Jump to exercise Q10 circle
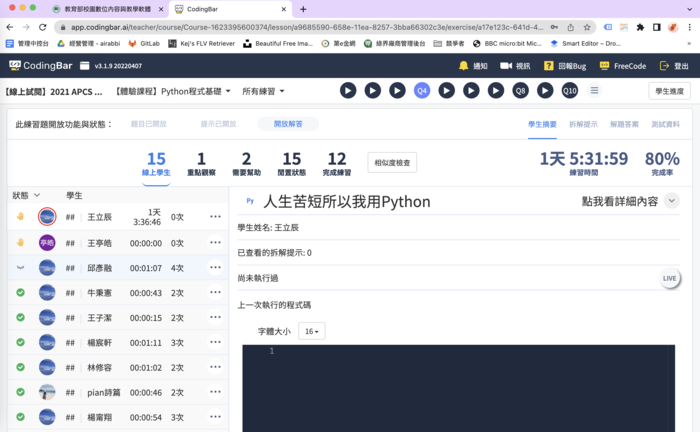 (x=569, y=90)
